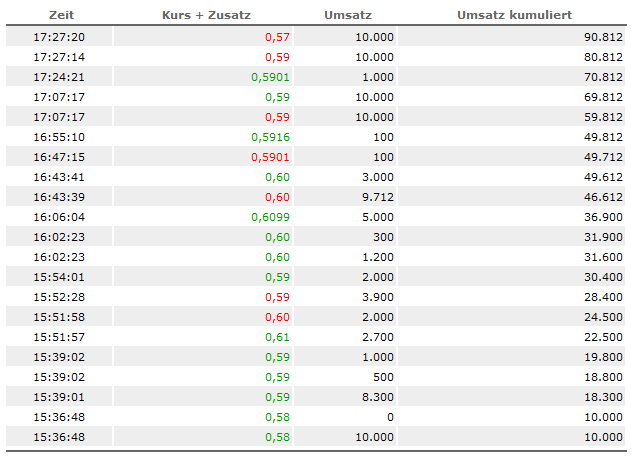Select the 0,61 price cell
This screenshot has height=458, width=635.
coord(277,337)
